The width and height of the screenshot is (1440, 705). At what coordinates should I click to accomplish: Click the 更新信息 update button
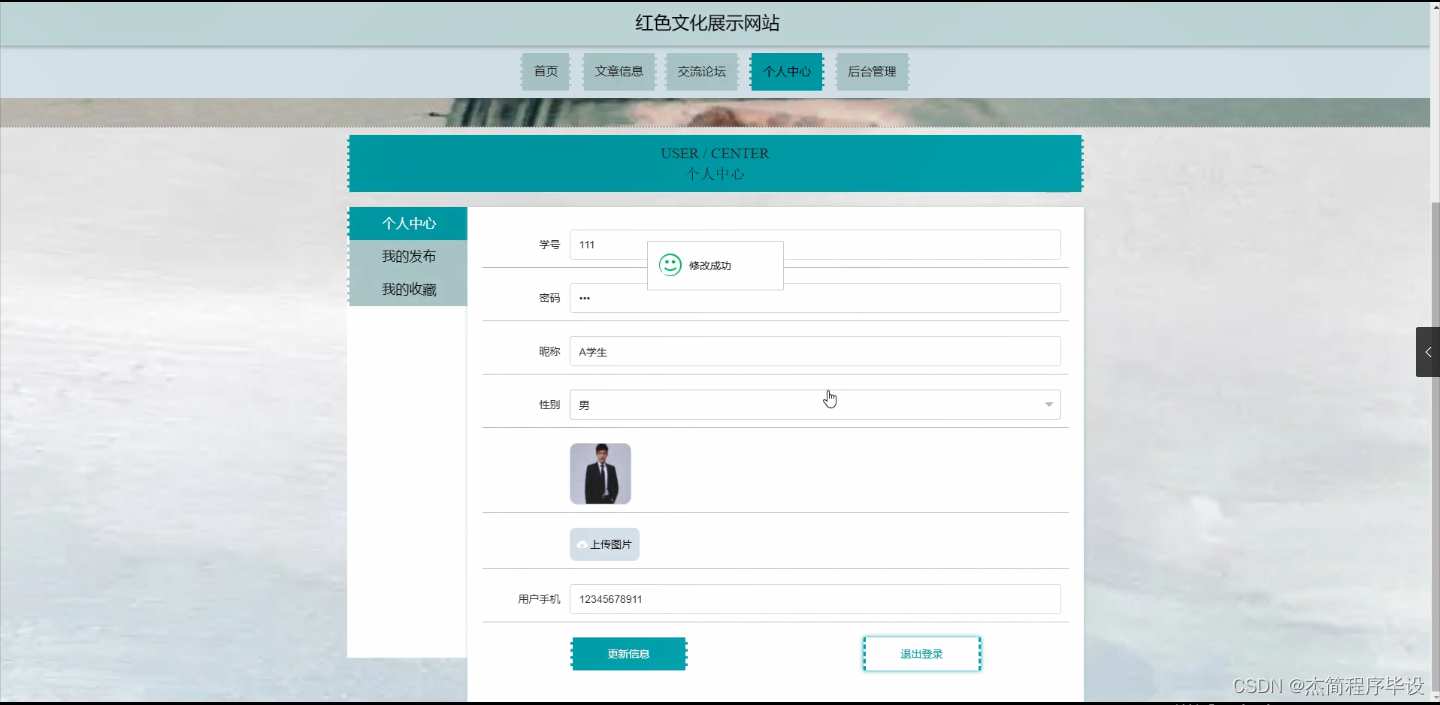[x=628, y=653]
